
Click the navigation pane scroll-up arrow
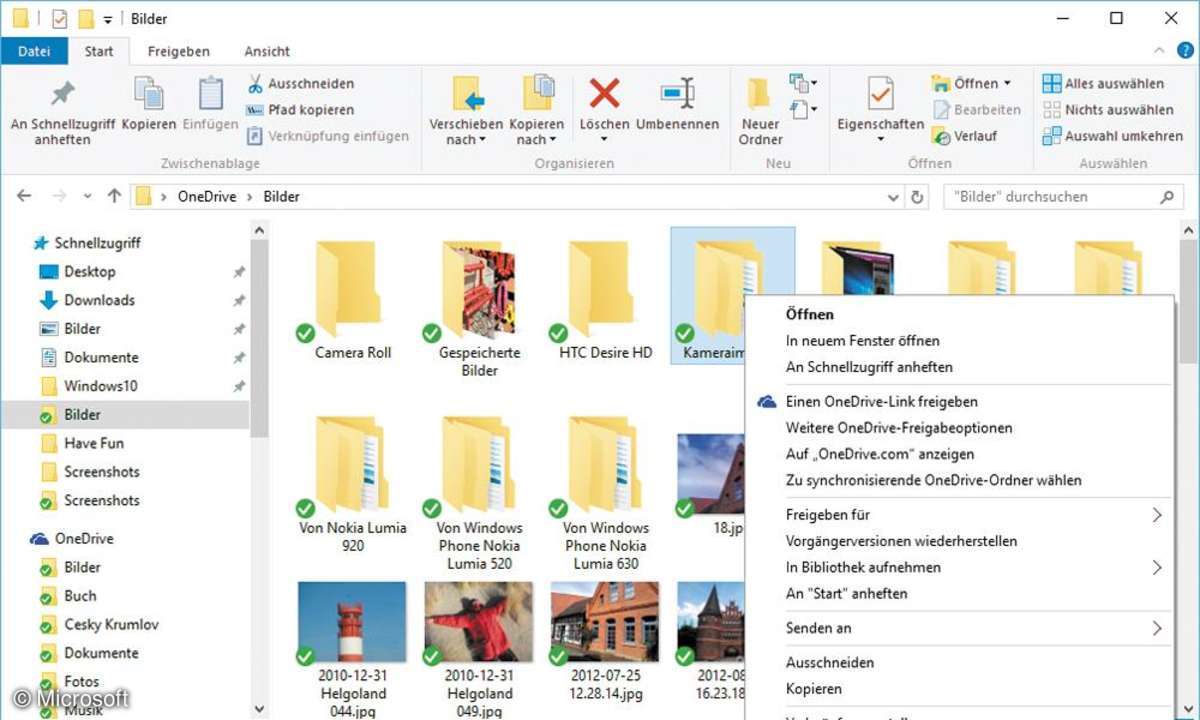click(x=259, y=231)
